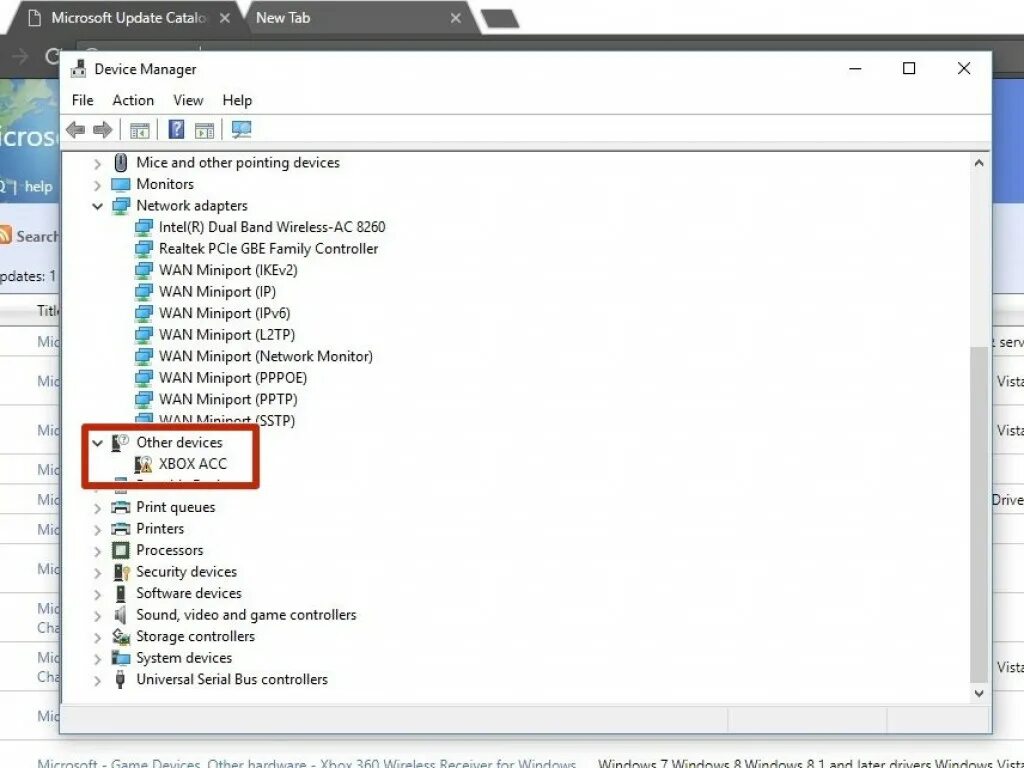Click the Sound controllers speaker icon

point(120,615)
